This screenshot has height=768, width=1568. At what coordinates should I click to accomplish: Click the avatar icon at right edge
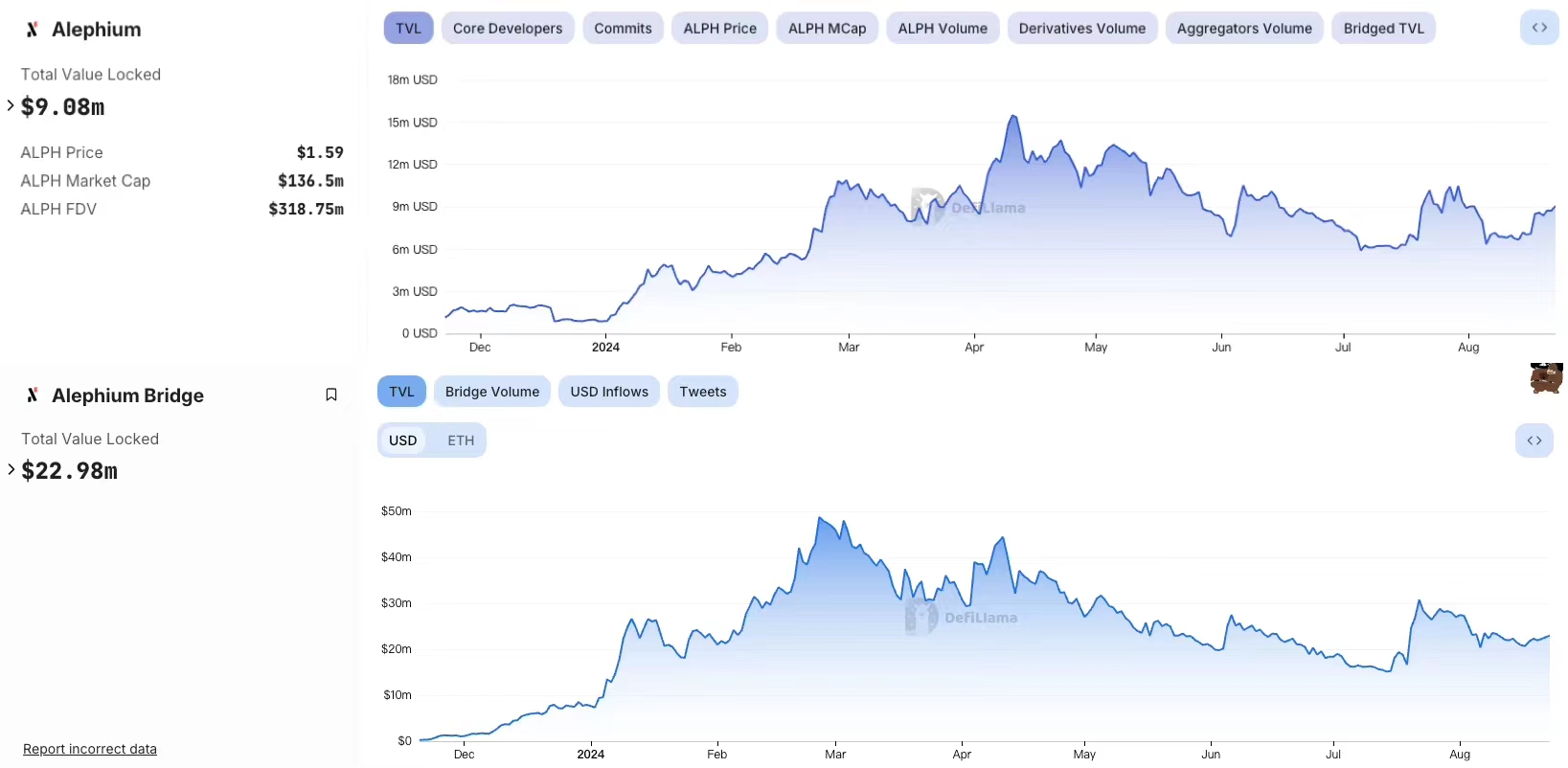click(1547, 378)
